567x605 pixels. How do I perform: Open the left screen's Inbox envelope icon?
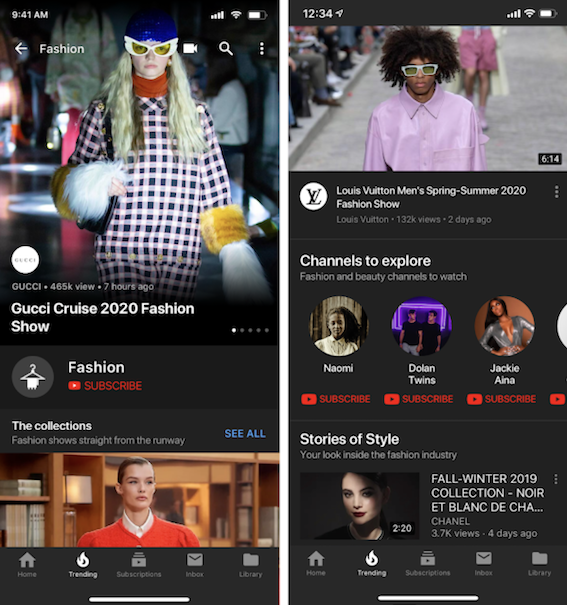[x=195, y=559]
